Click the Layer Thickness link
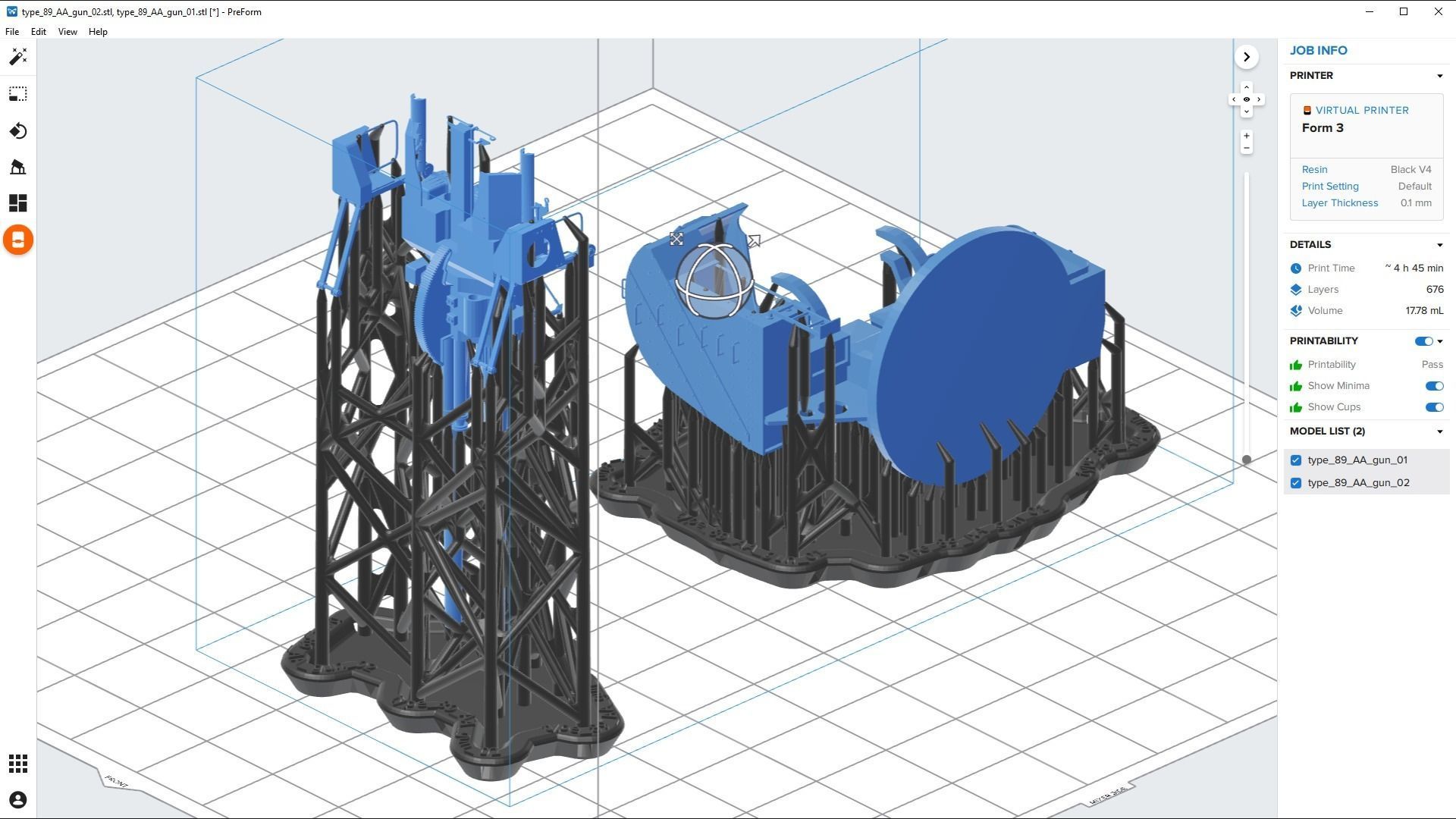Screen dimensions: 1456x819 point(1339,203)
